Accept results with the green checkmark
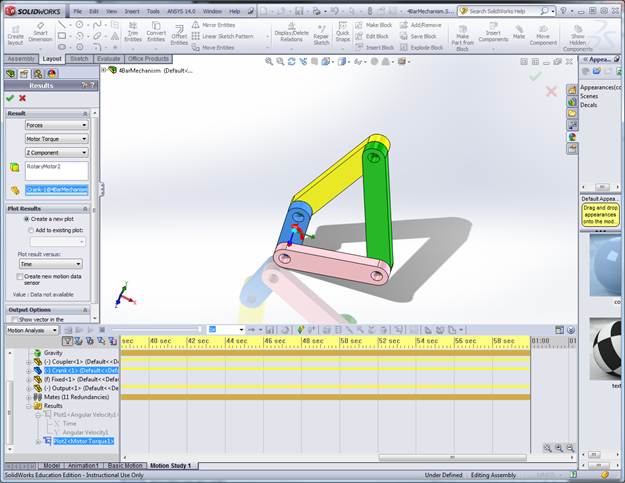Screen dimensions: 625x483 point(10,98)
